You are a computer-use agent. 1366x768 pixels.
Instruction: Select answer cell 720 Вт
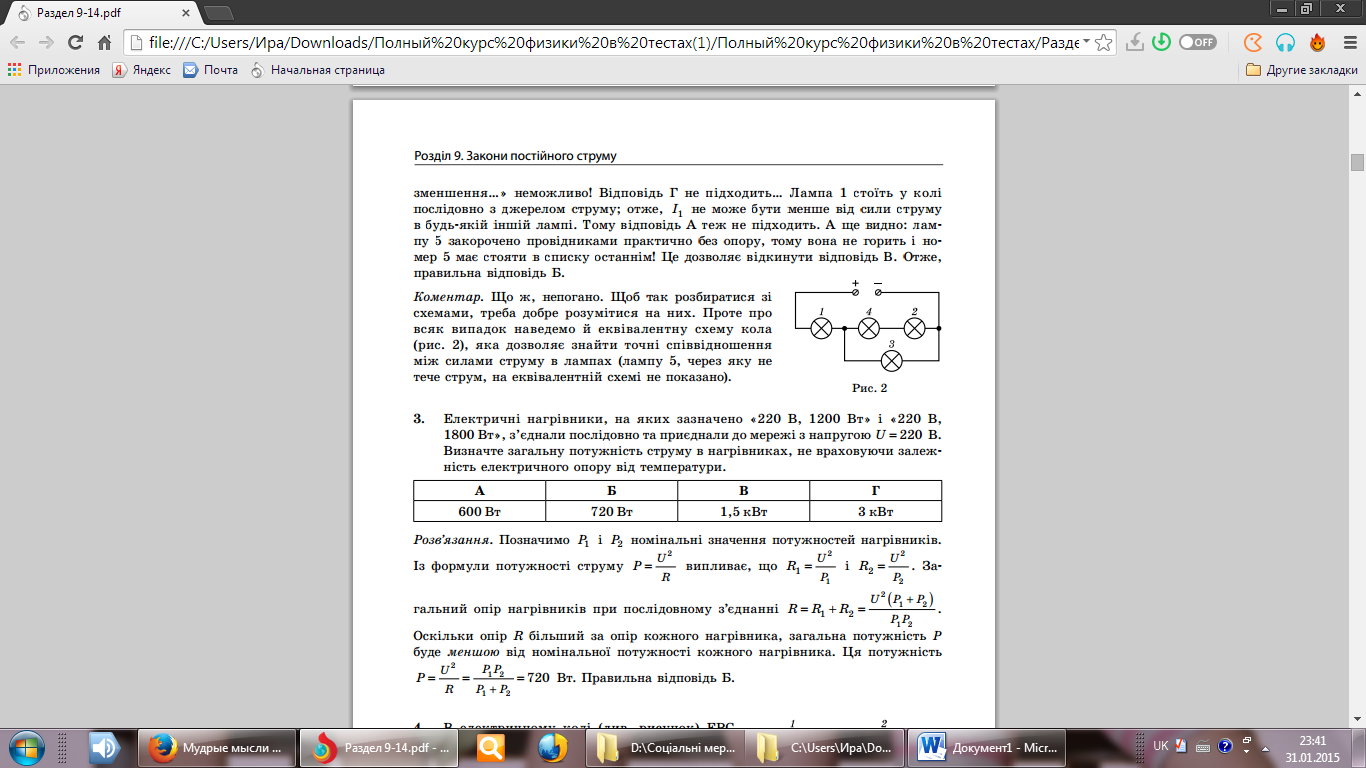point(612,511)
